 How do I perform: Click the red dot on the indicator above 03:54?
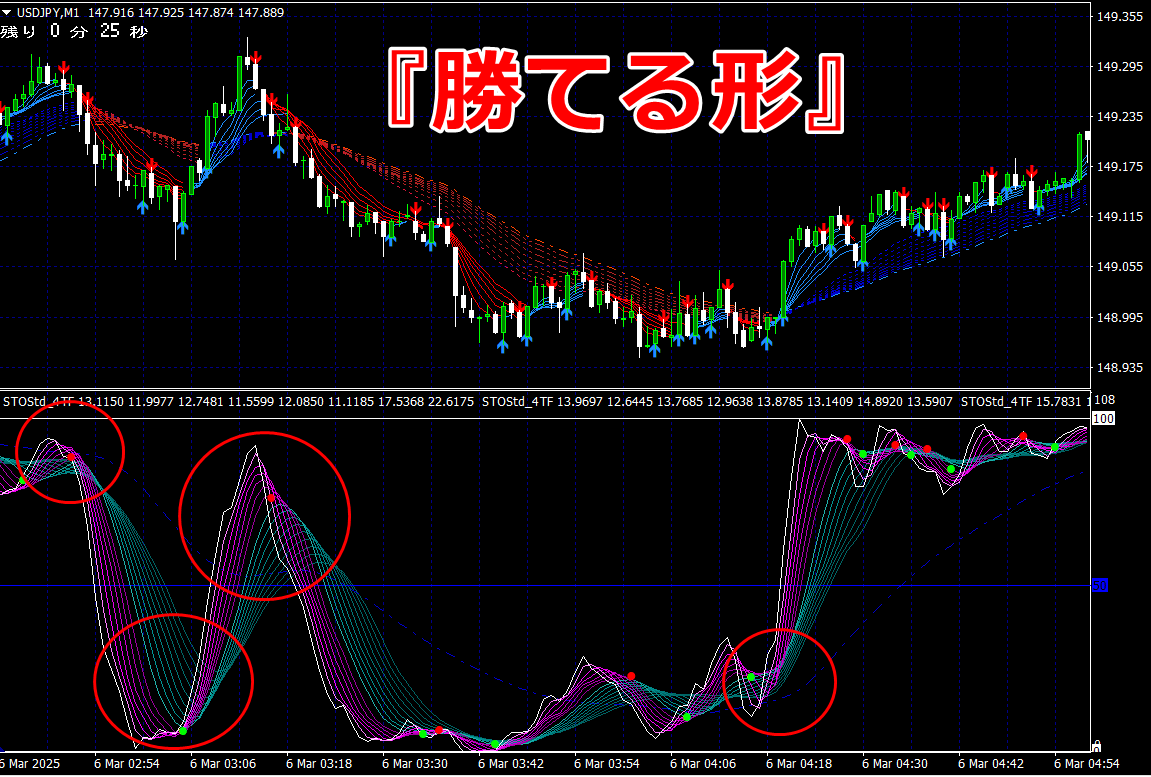[x=631, y=676]
